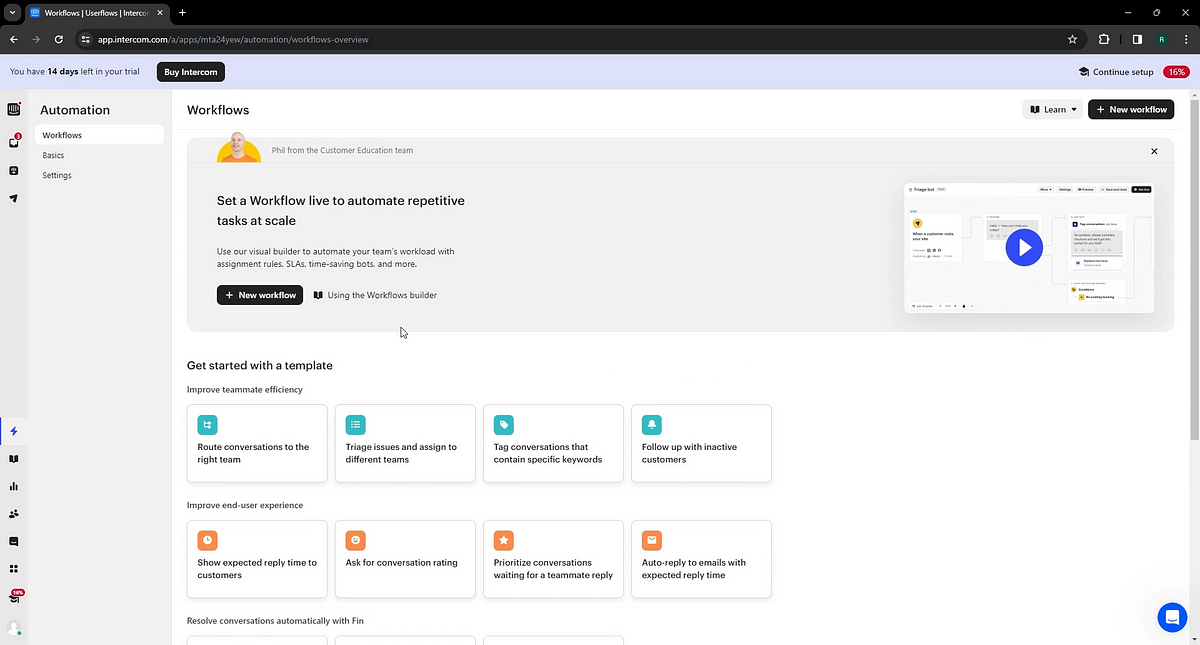The height and width of the screenshot is (645, 1200).
Task: Click the Improve teammate efficiency label
Action: click(x=245, y=389)
